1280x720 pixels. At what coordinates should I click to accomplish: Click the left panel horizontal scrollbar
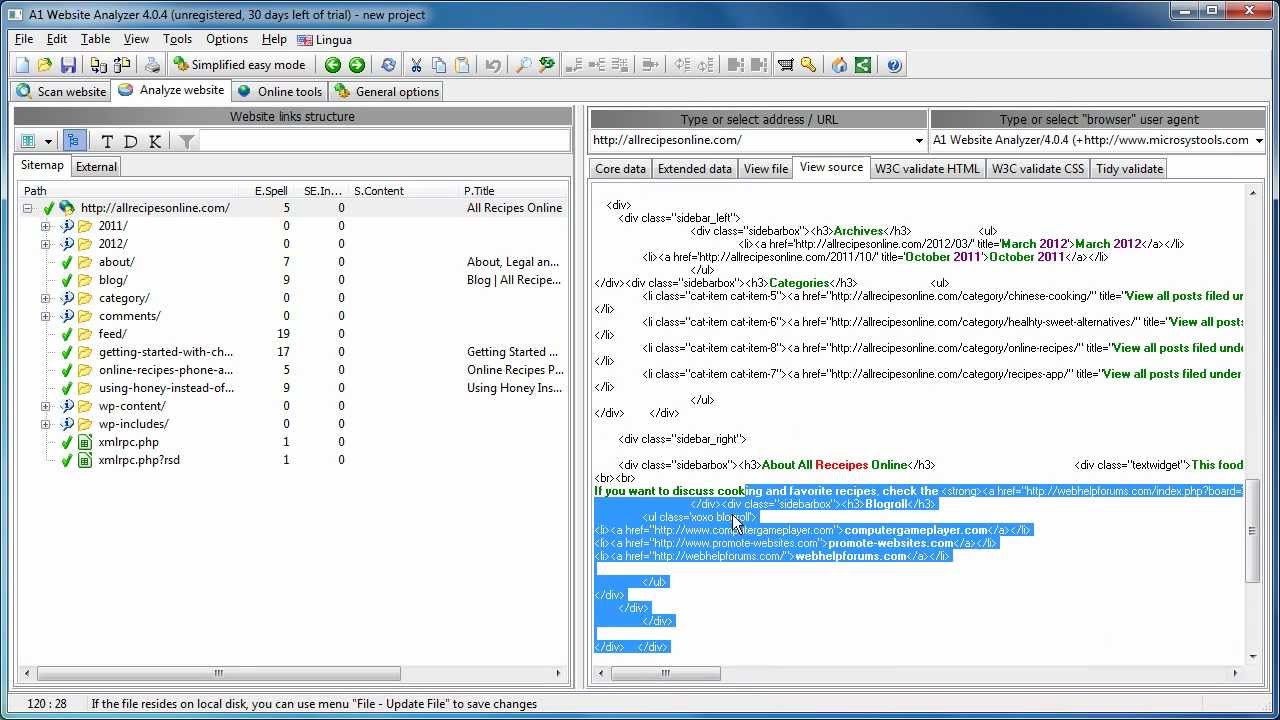218,673
